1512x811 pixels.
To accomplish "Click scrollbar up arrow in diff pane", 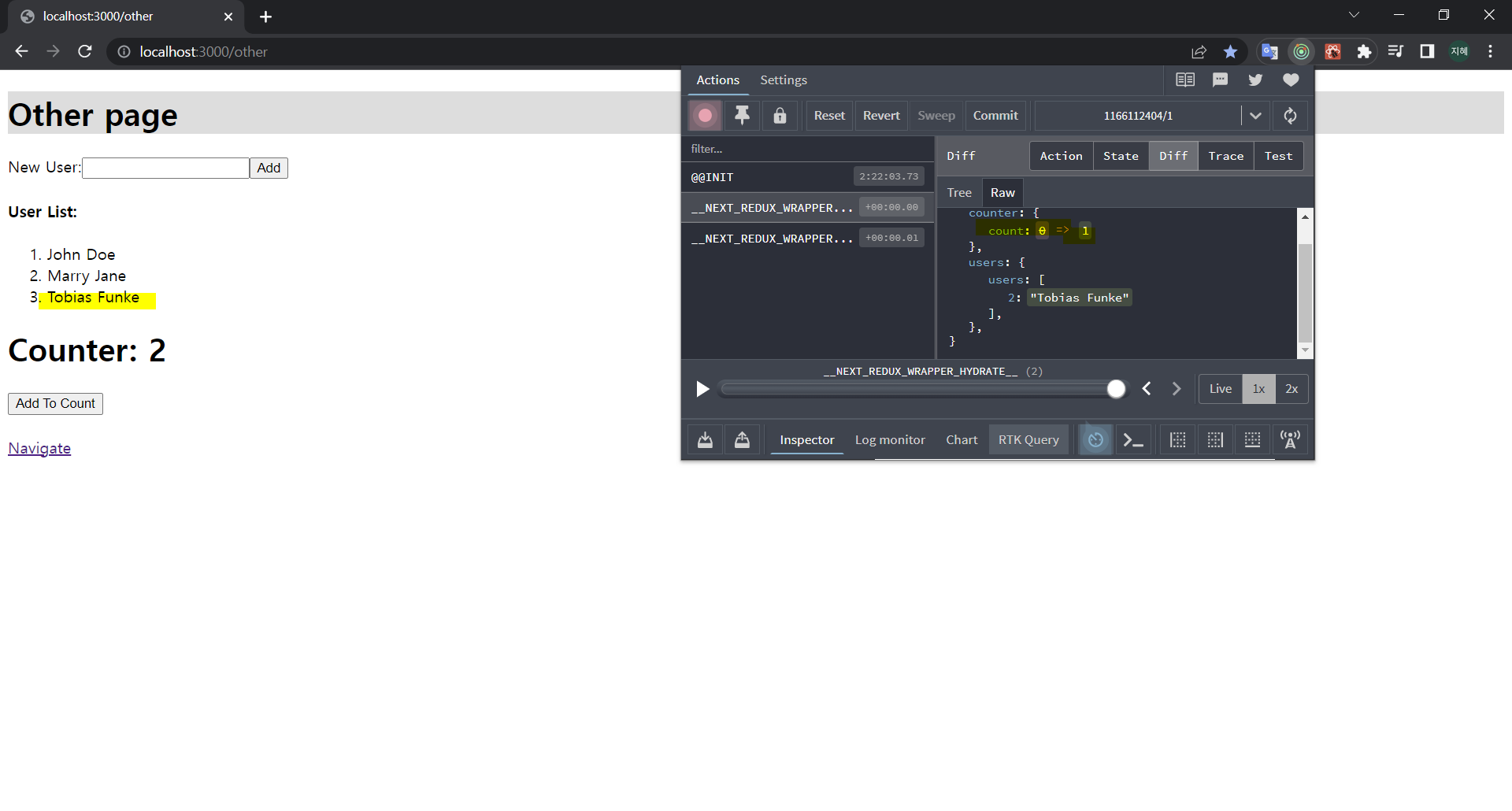I will pos(1305,217).
